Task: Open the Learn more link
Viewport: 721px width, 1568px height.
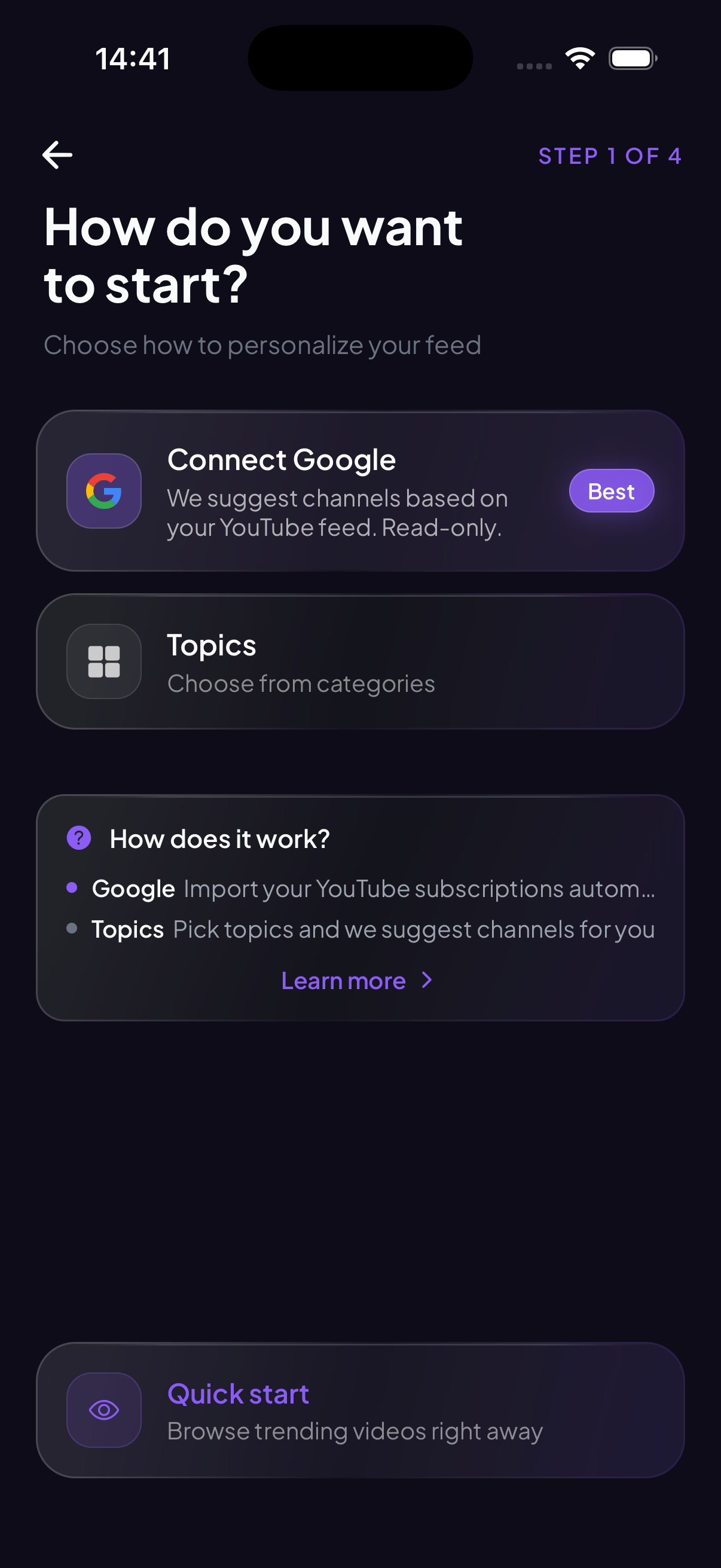Action: (344, 981)
